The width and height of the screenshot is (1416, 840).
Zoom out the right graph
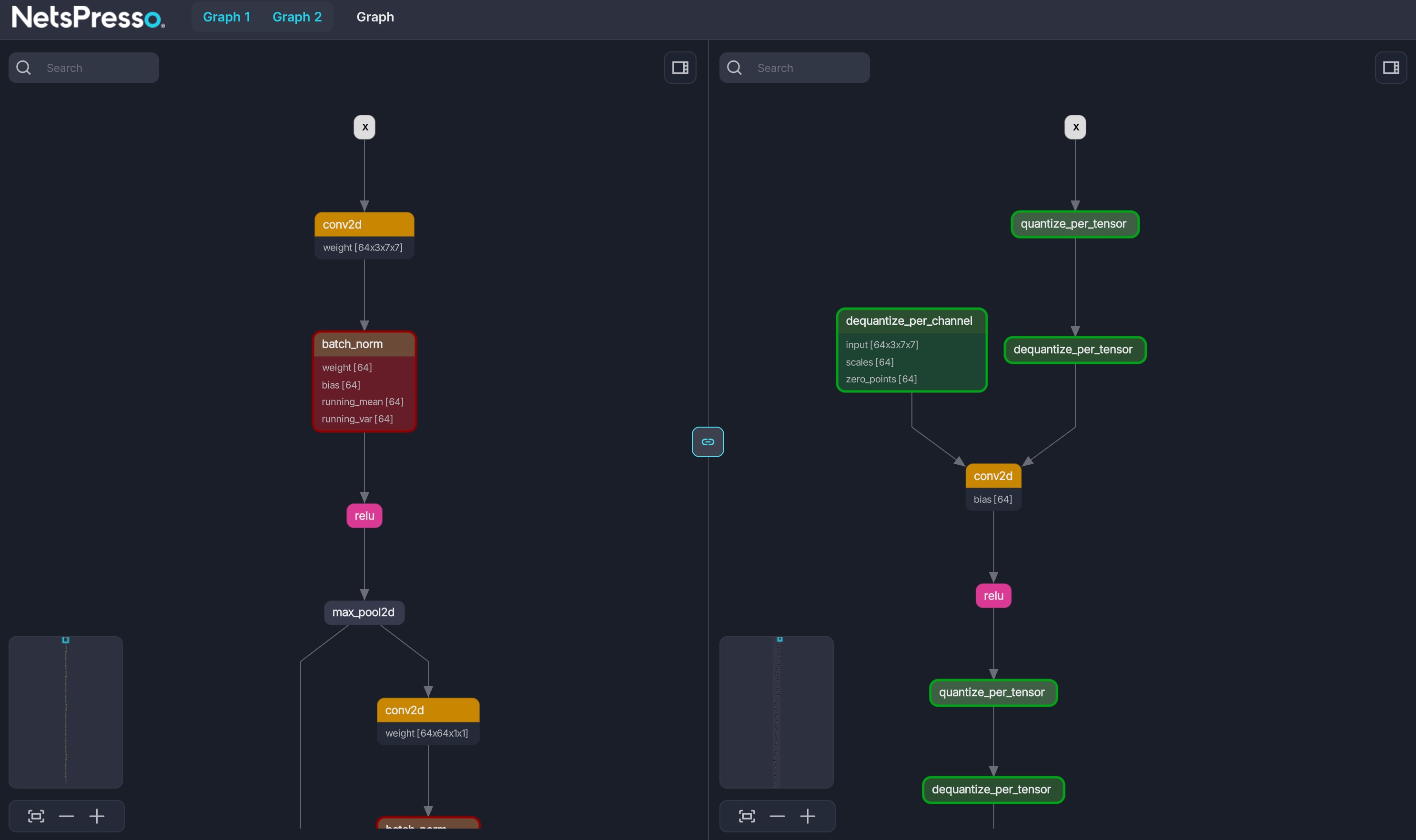777,816
